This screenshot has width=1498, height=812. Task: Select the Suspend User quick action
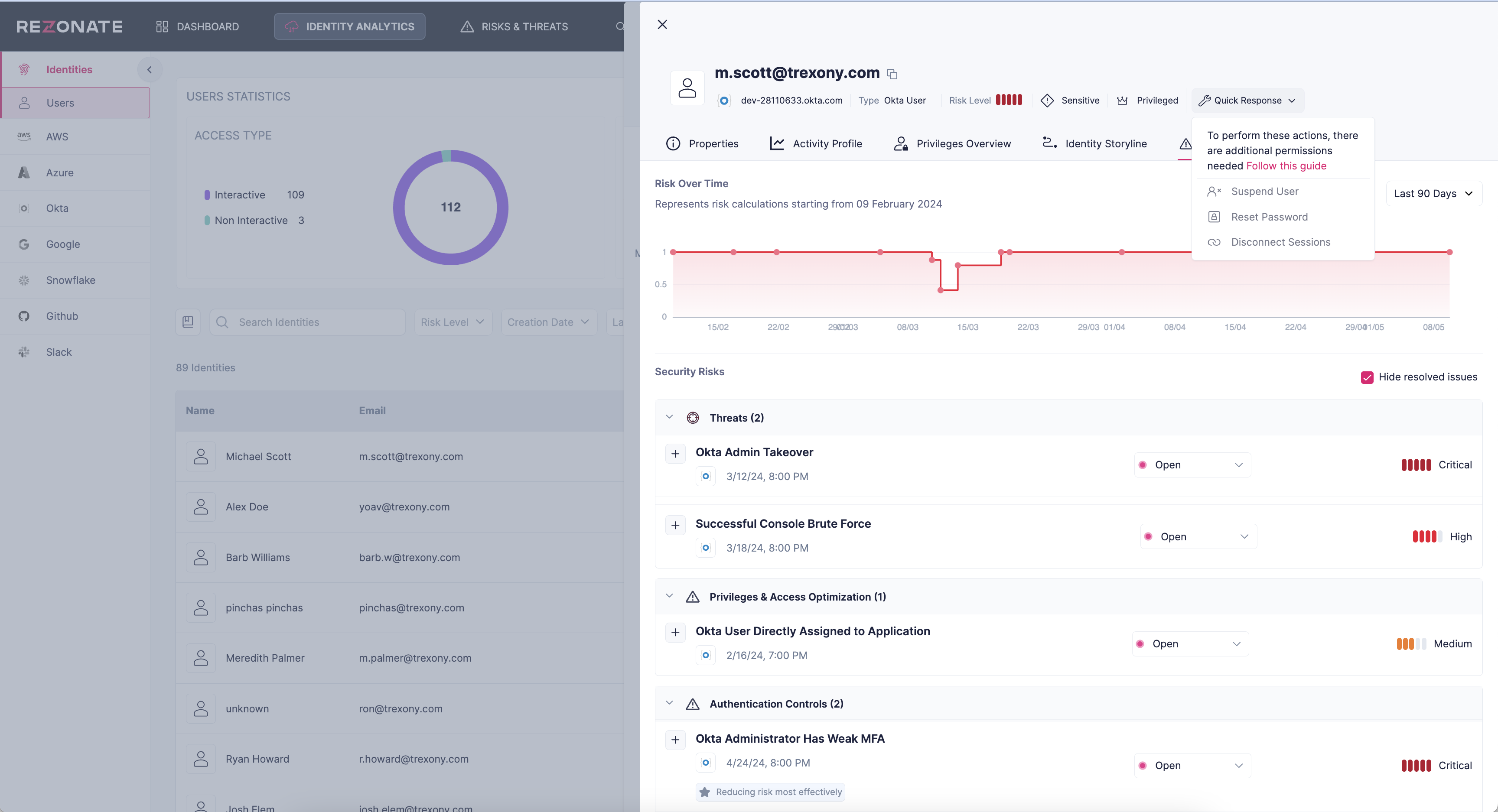pyautogui.click(x=1265, y=191)
